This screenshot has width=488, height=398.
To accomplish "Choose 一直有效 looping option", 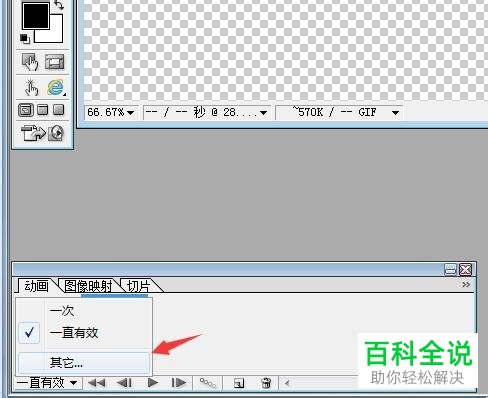I will [84, 333].
